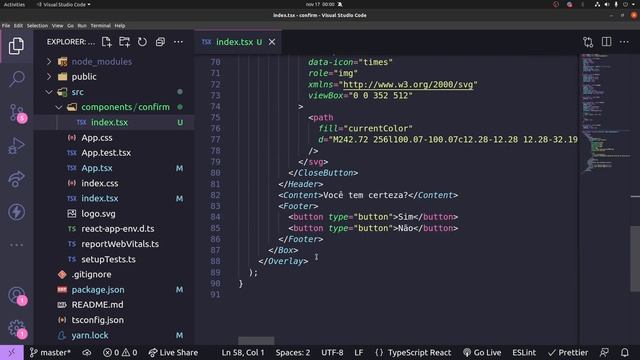The height and width of the screenshot is (360, 640).
Task: Open editor more actions ellipsis
Action: (x=624, y=42)
